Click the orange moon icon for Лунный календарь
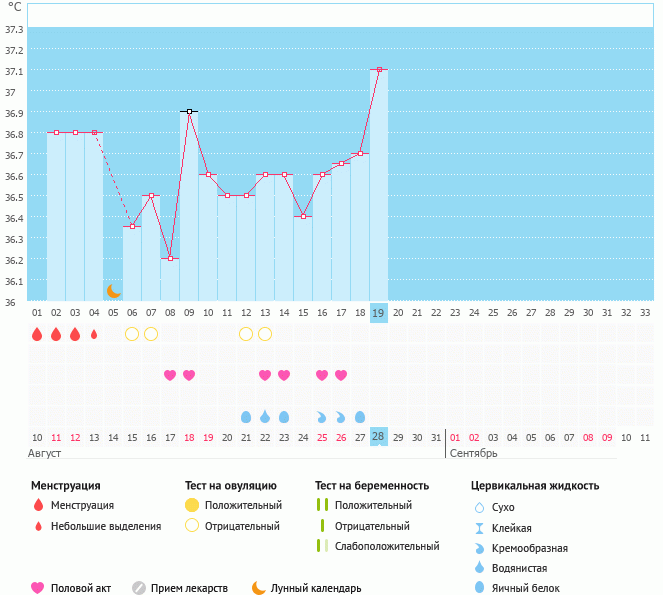The width and height of the screenshot is (663, 595). click(x=259, y=588)
